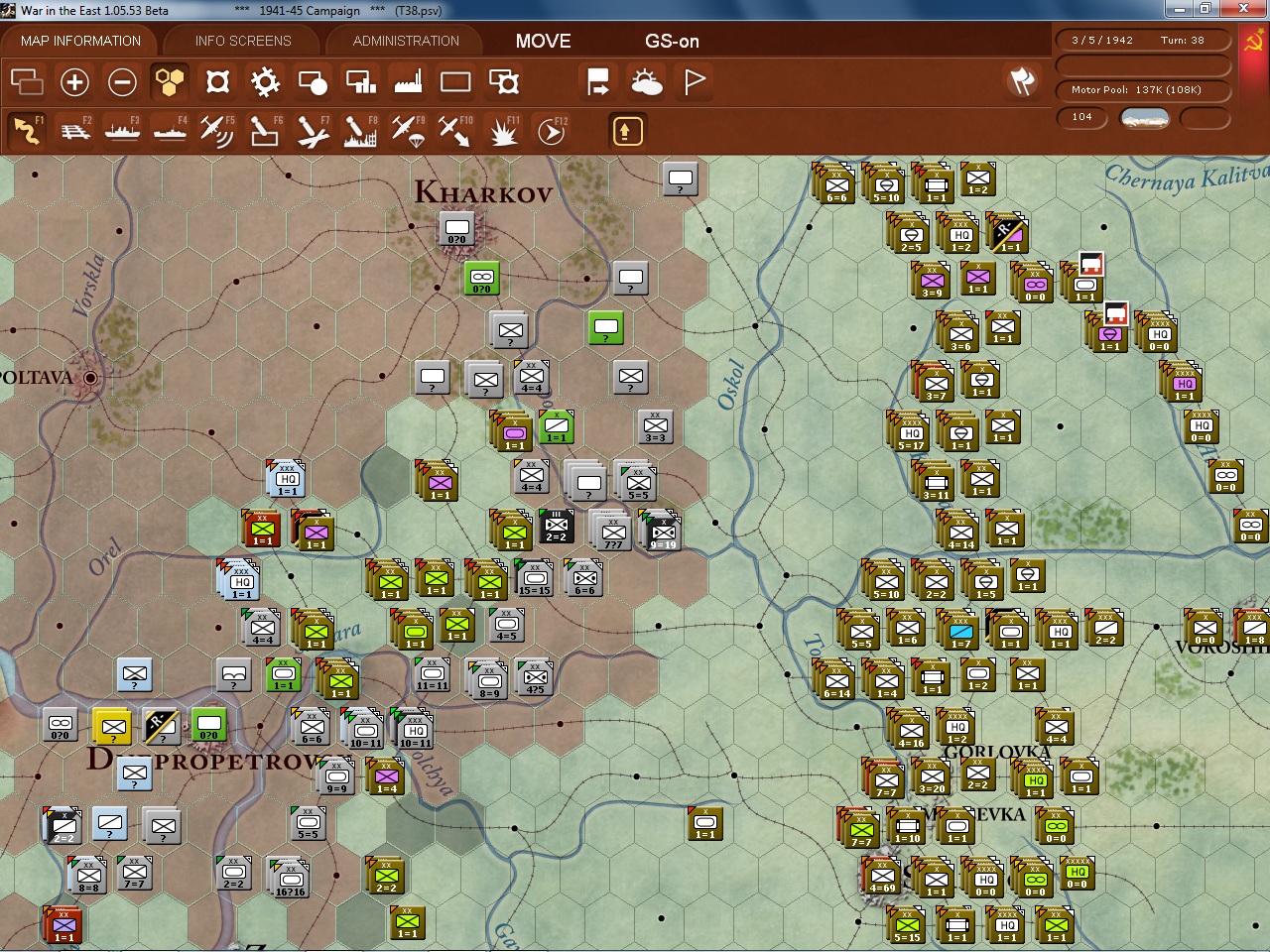Select the 3=9 unit counter

[x=933, y=280]
